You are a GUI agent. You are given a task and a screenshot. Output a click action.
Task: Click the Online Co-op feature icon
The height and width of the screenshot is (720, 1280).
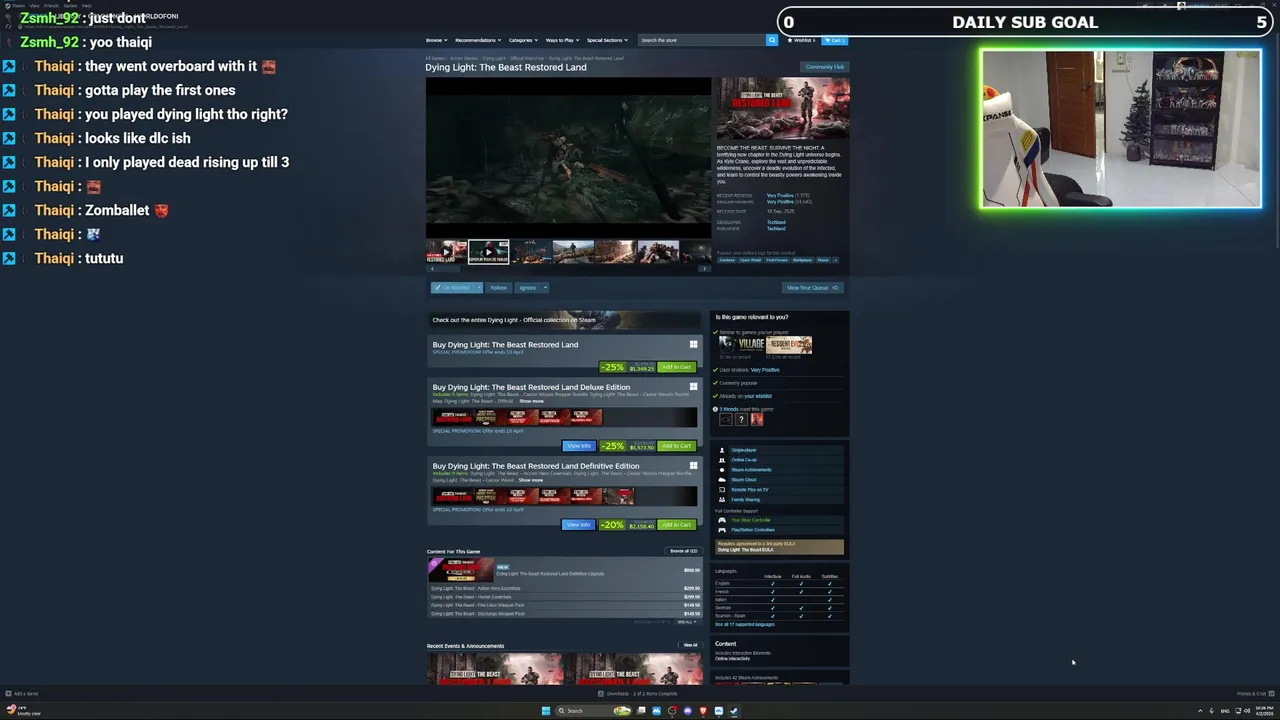722,460
